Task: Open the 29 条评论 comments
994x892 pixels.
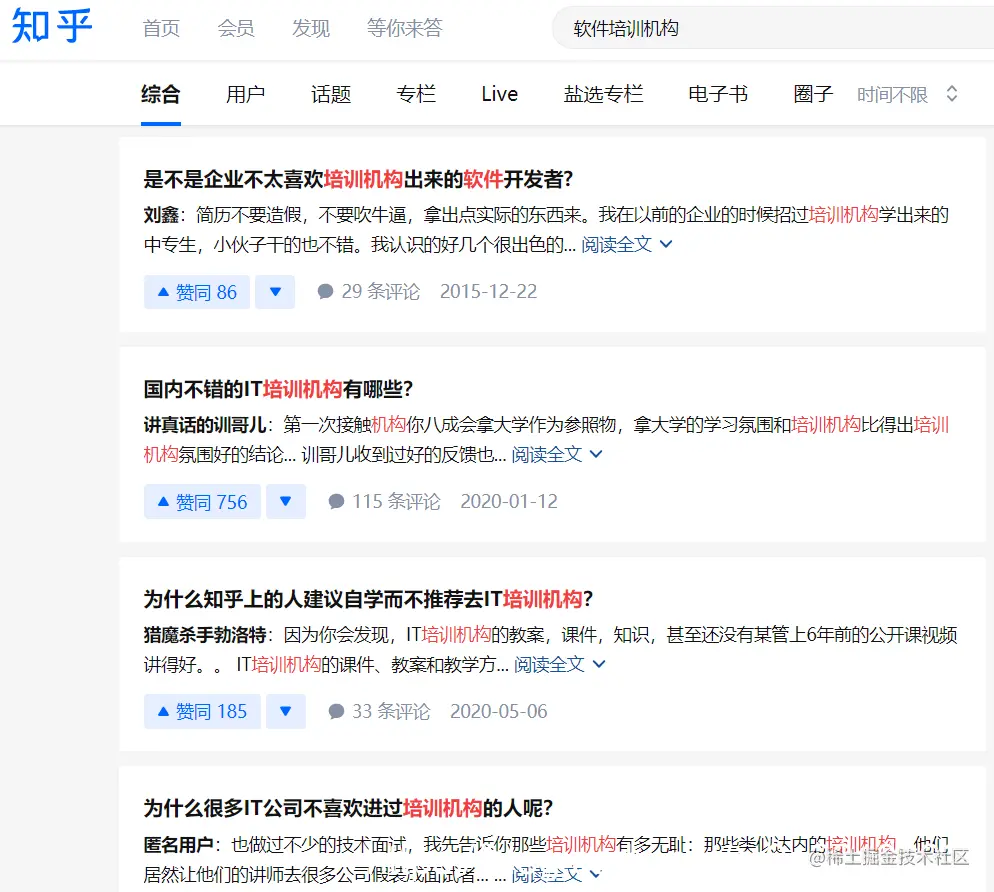Action: 368,292
